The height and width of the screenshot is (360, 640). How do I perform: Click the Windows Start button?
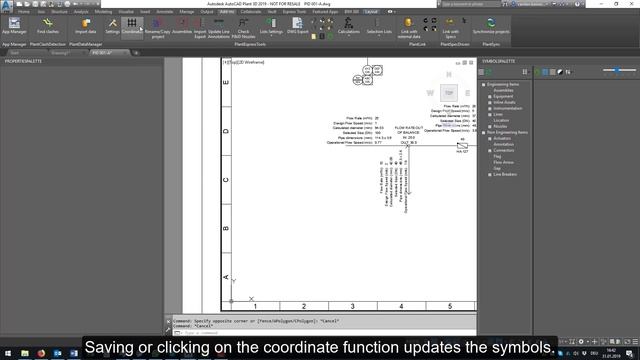[8, 353]
